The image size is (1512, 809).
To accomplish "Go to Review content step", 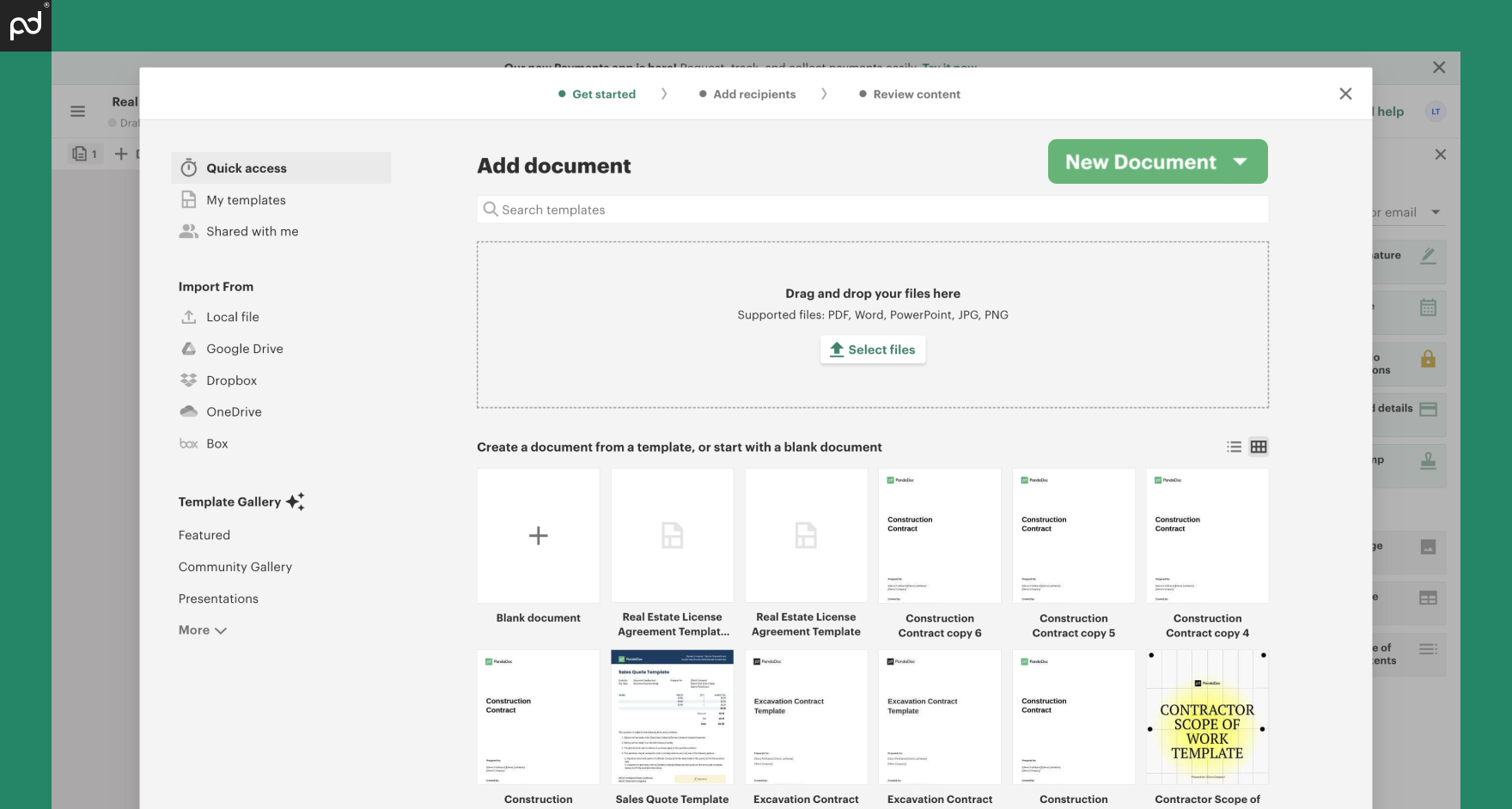I will pos(910,94).
